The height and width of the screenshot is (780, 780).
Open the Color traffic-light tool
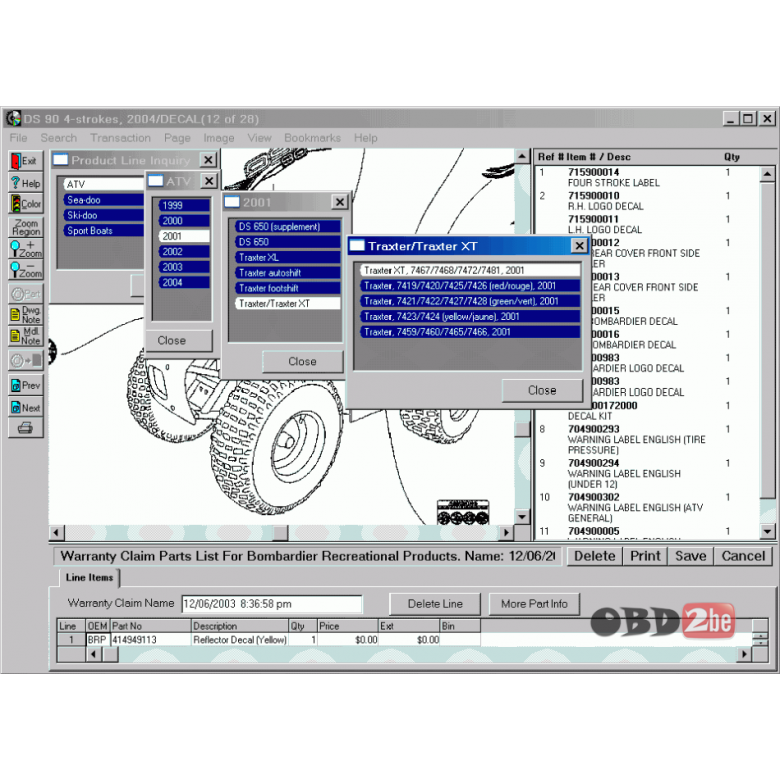(x=25, y=203)
